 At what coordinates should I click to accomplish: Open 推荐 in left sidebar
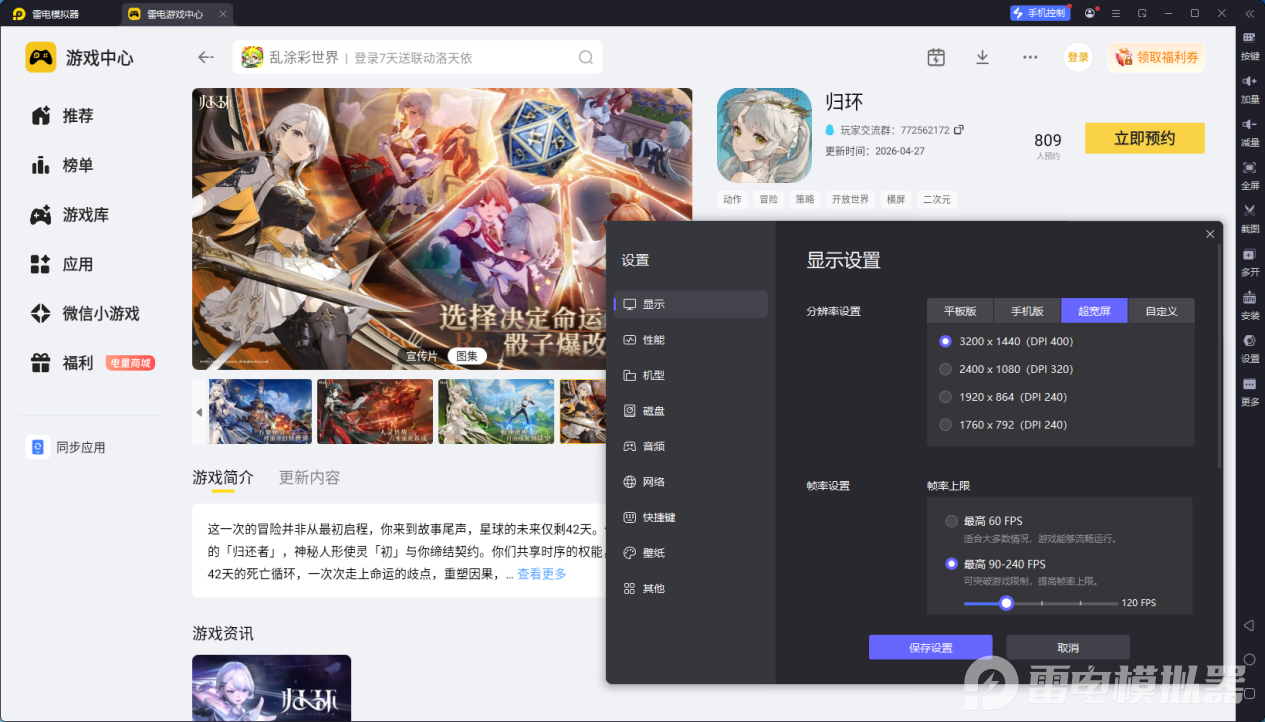(62, 116)
